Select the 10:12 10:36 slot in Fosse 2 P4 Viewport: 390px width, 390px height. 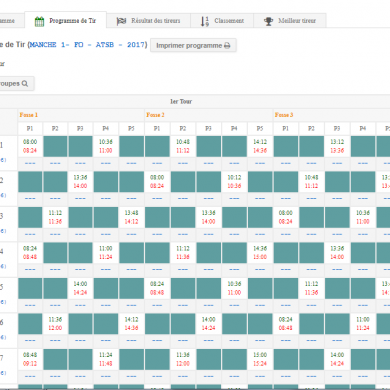pyautogui.click(x=234, y=182)
